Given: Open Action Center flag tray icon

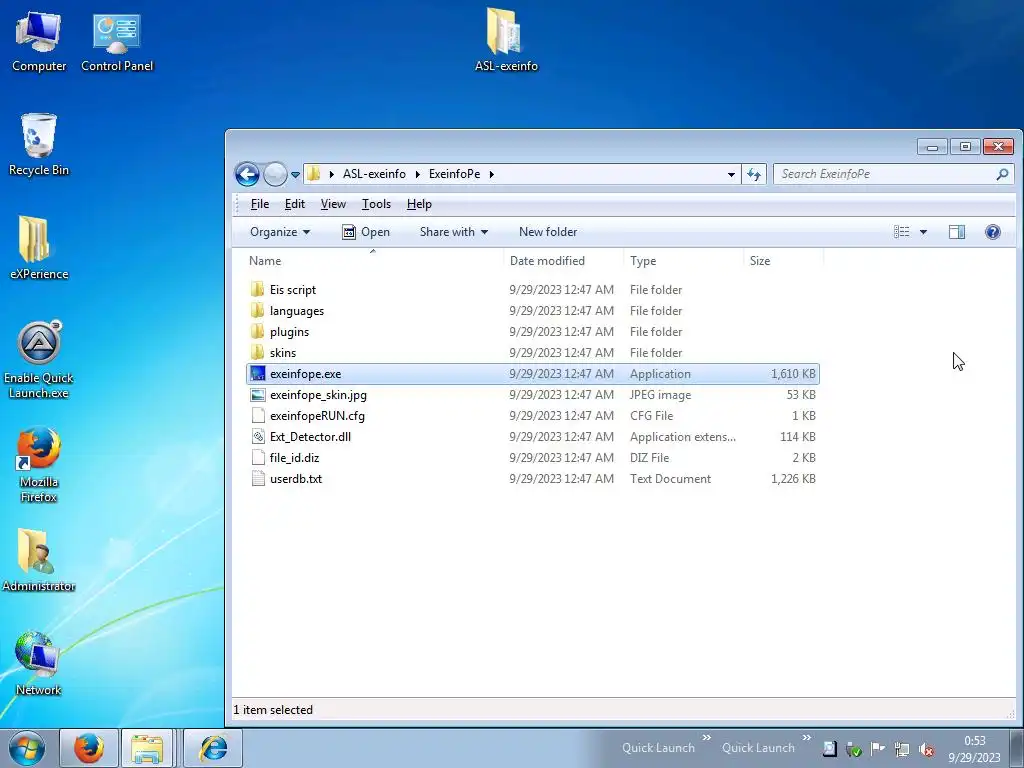Looking at the screenshot, I should click(878, 749).
